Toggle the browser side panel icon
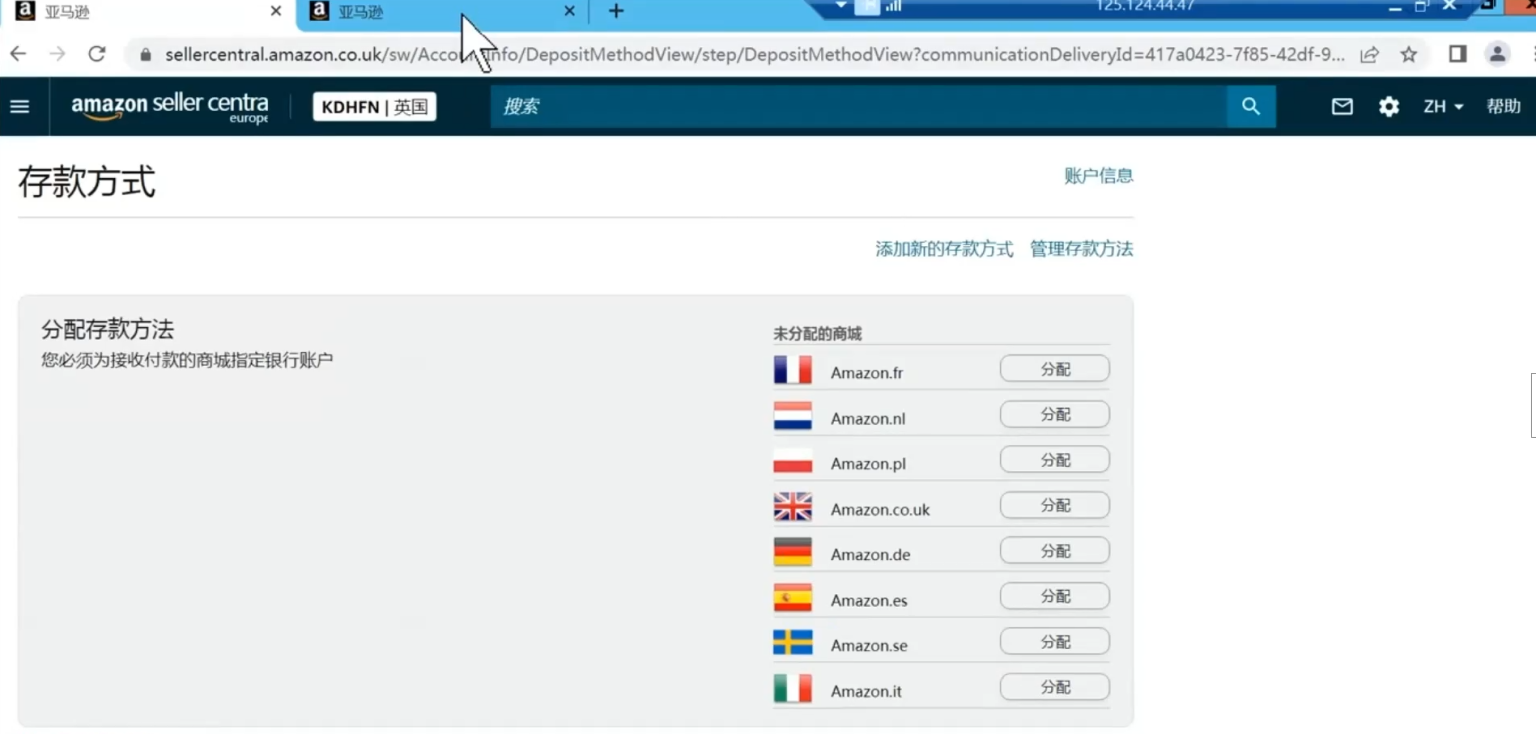 click(x=1457, y=54)
